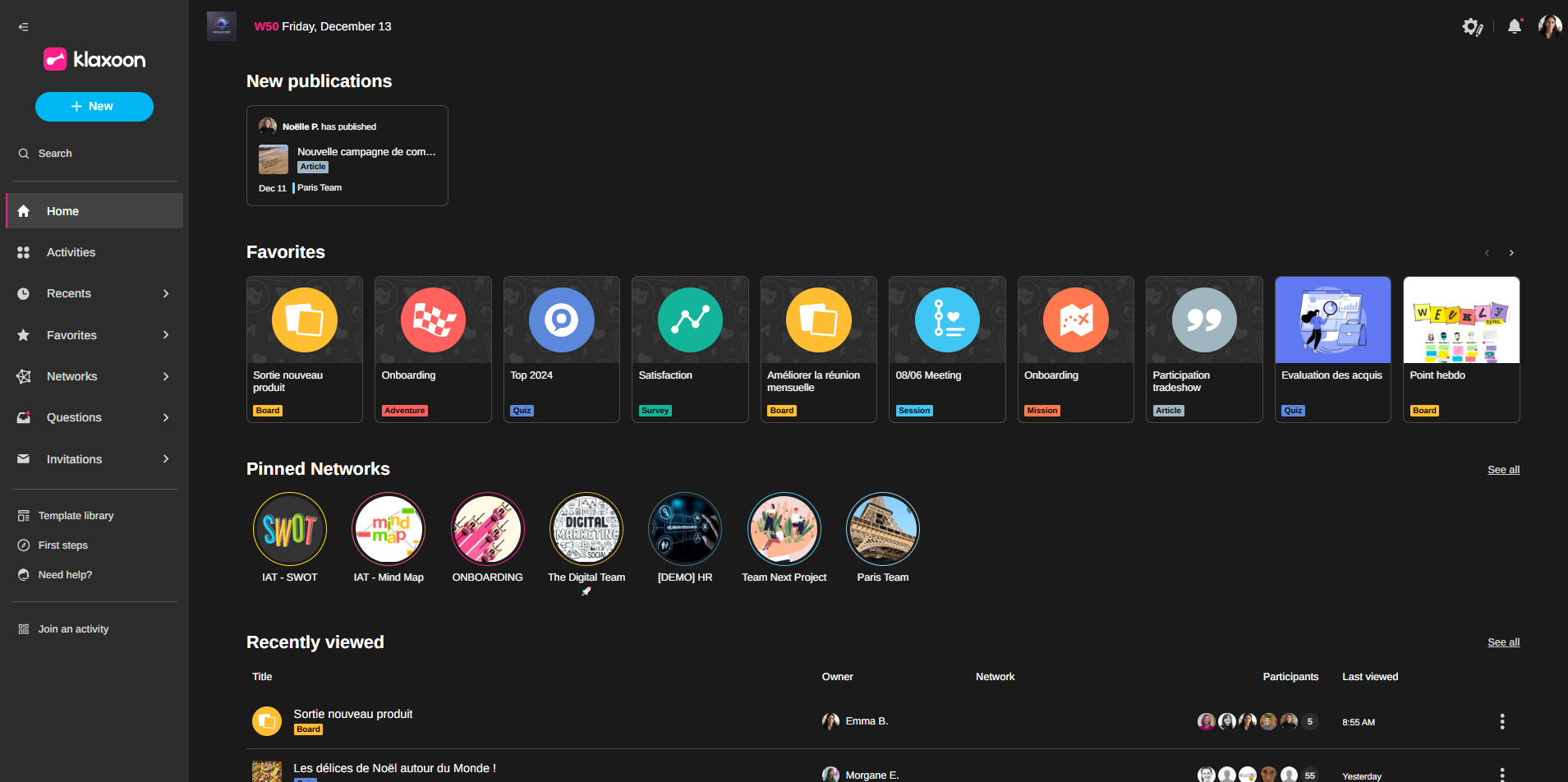Show next favorites with right arrow
Screen dimensions: 1568x782
tap(1511, 253)
